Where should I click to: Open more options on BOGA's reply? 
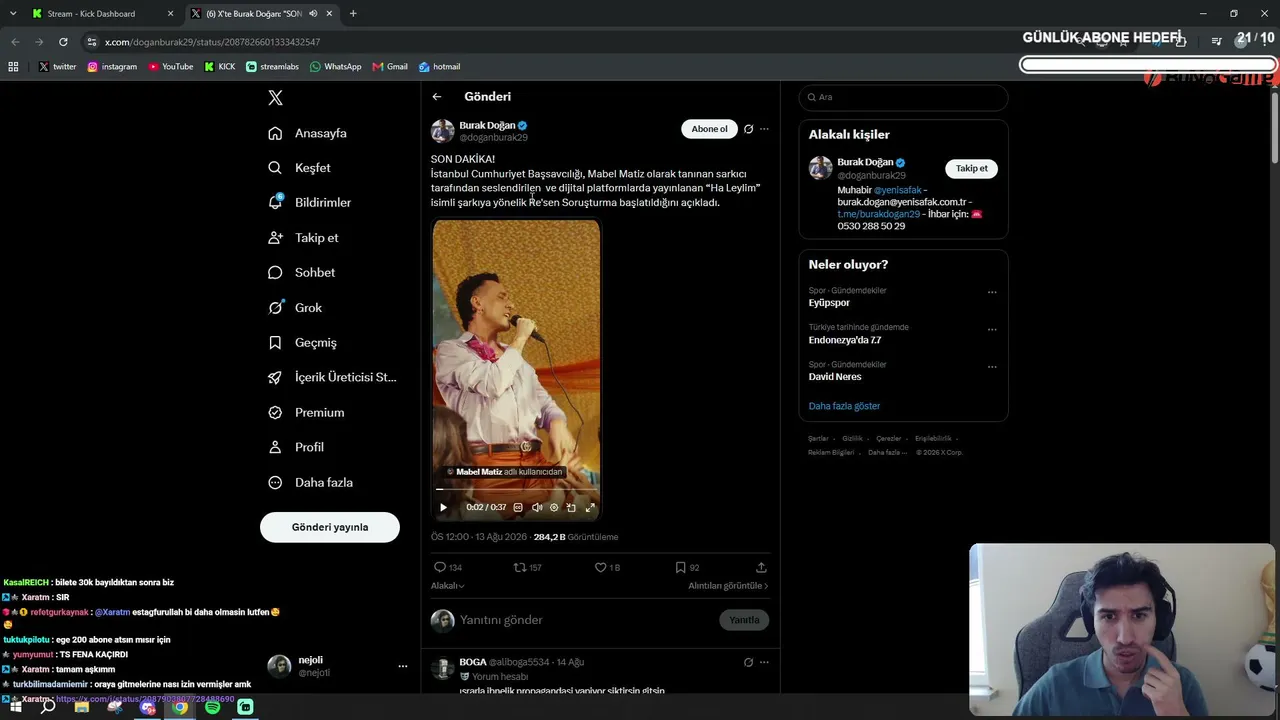pos(764,662)
